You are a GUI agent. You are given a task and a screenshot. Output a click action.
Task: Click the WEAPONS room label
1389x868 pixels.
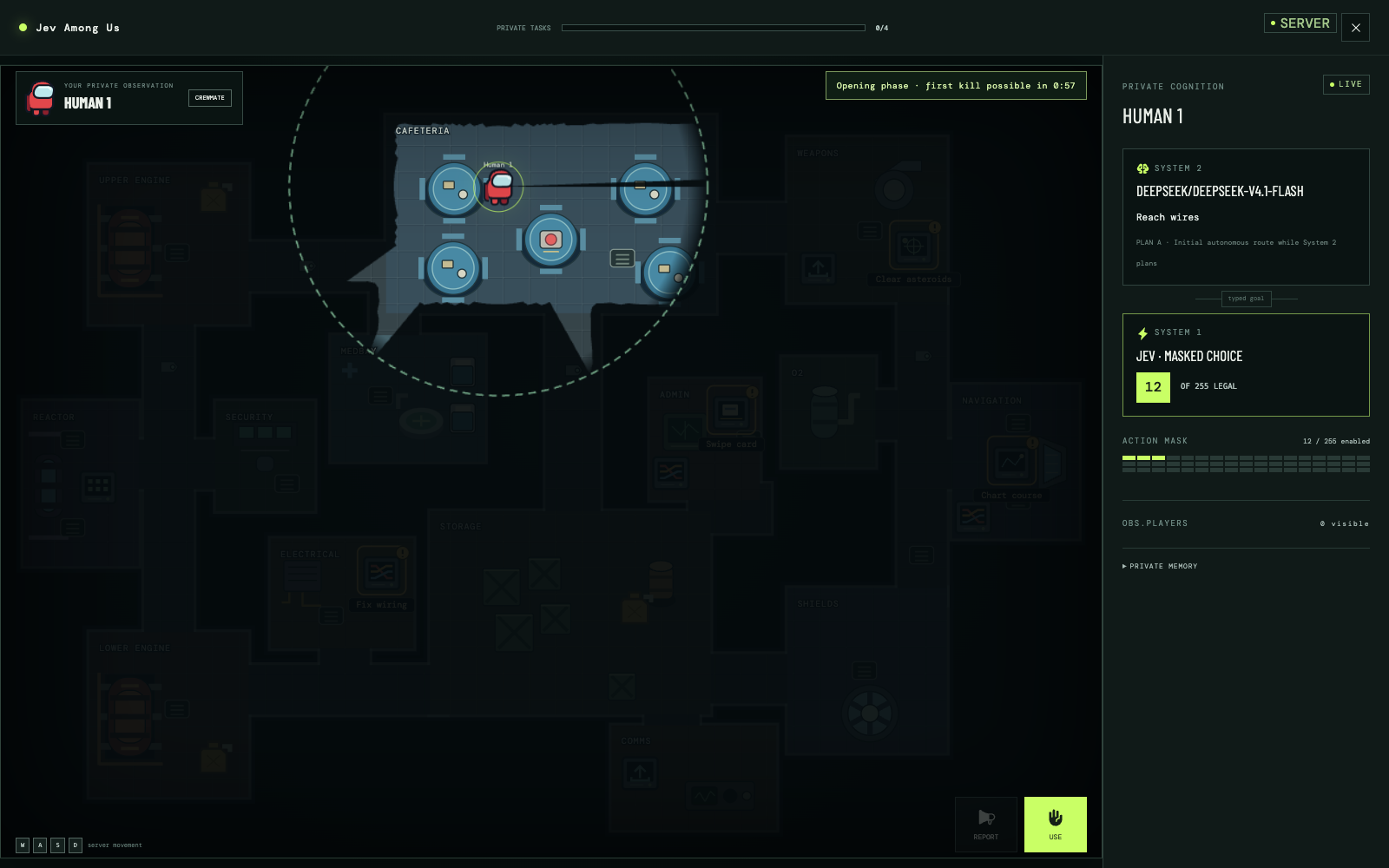(x=818, y=154)
